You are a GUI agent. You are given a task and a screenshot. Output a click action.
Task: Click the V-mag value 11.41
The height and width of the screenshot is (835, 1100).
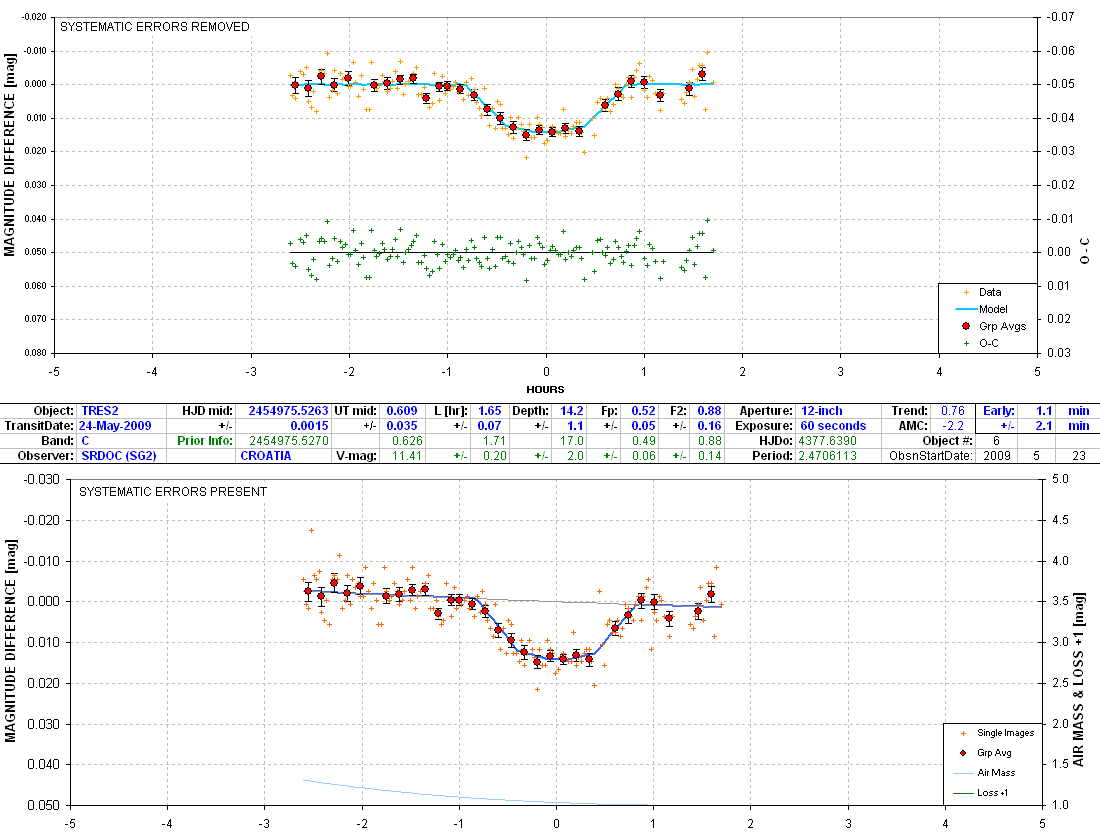[406, 455]
